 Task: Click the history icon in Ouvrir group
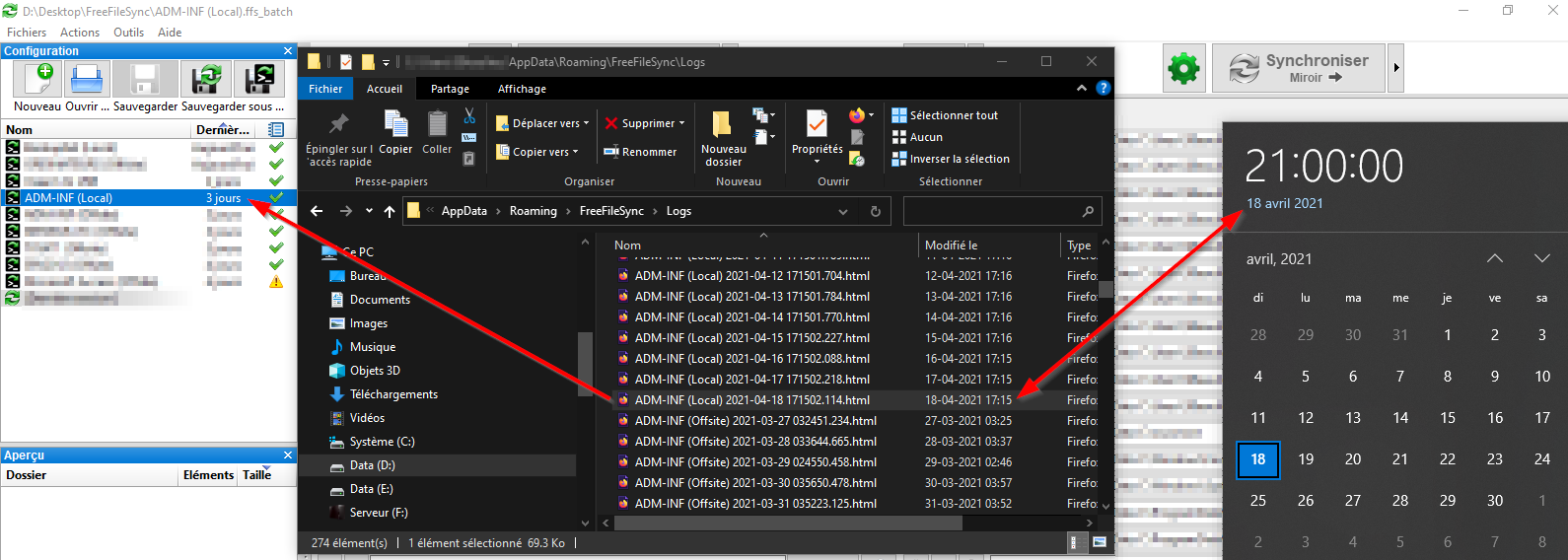[x=857, y=159]
